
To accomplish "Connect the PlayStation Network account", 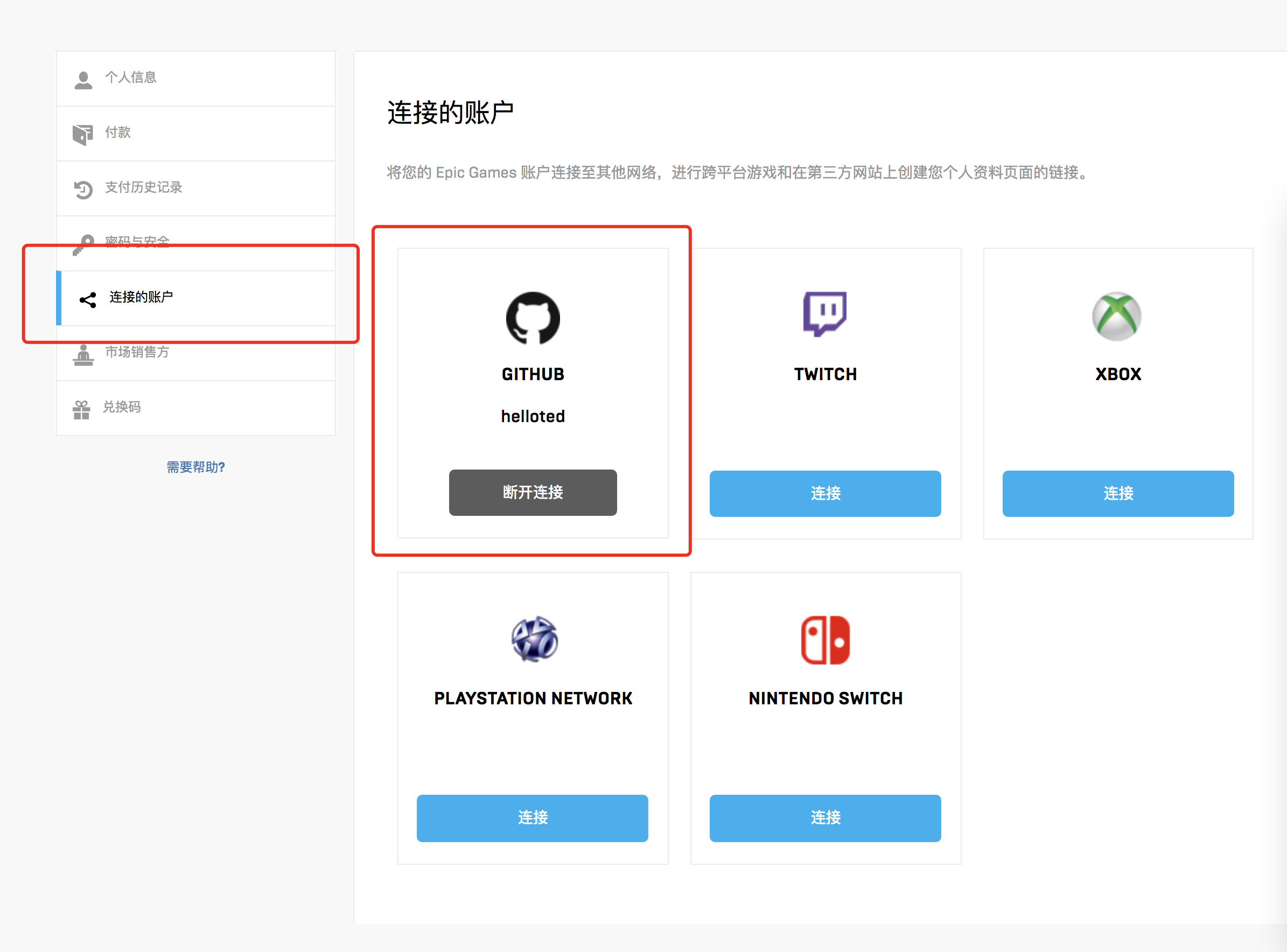I will click(x=532, y=818).
